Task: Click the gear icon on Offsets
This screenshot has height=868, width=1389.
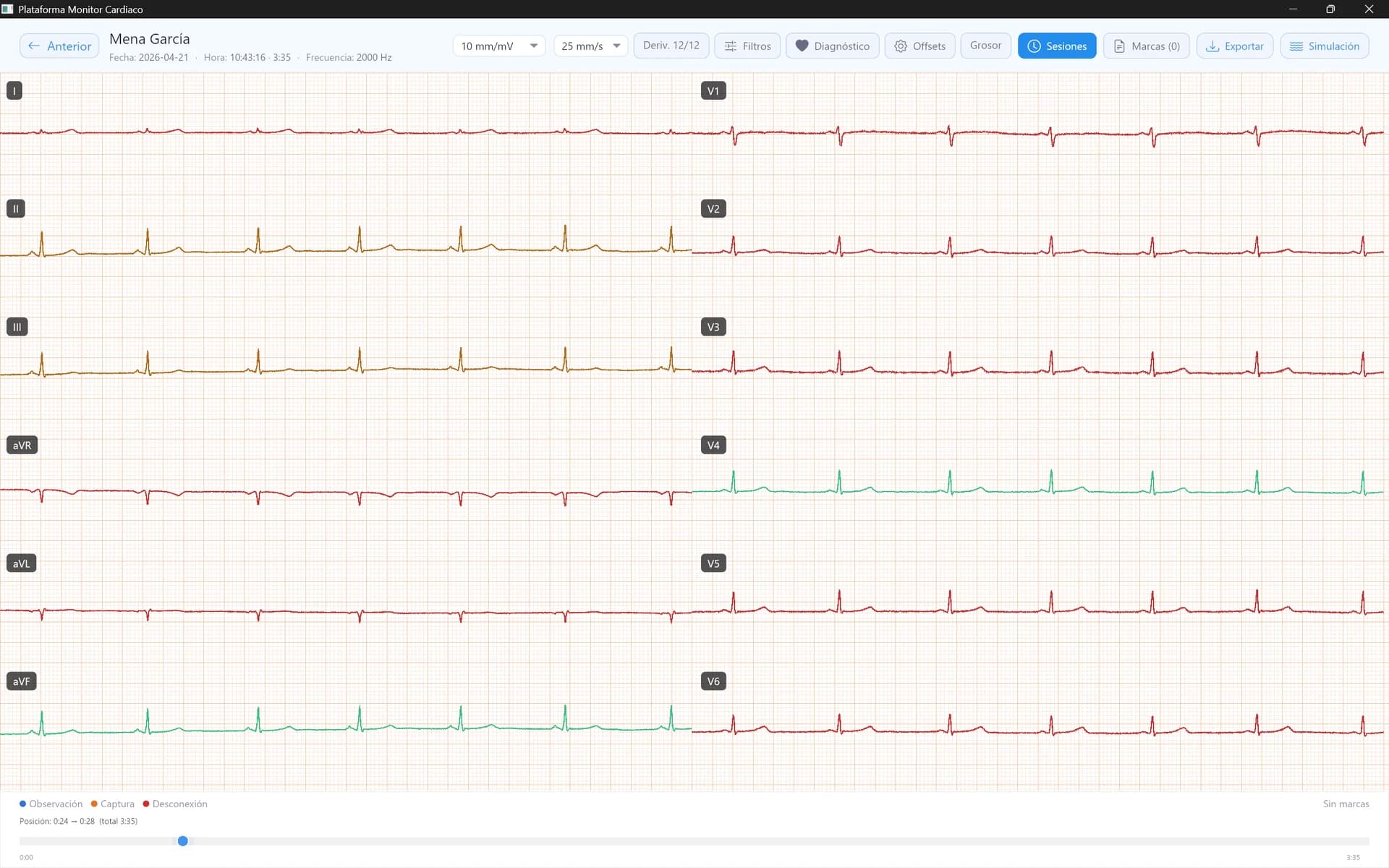Action: coord(901,46)
